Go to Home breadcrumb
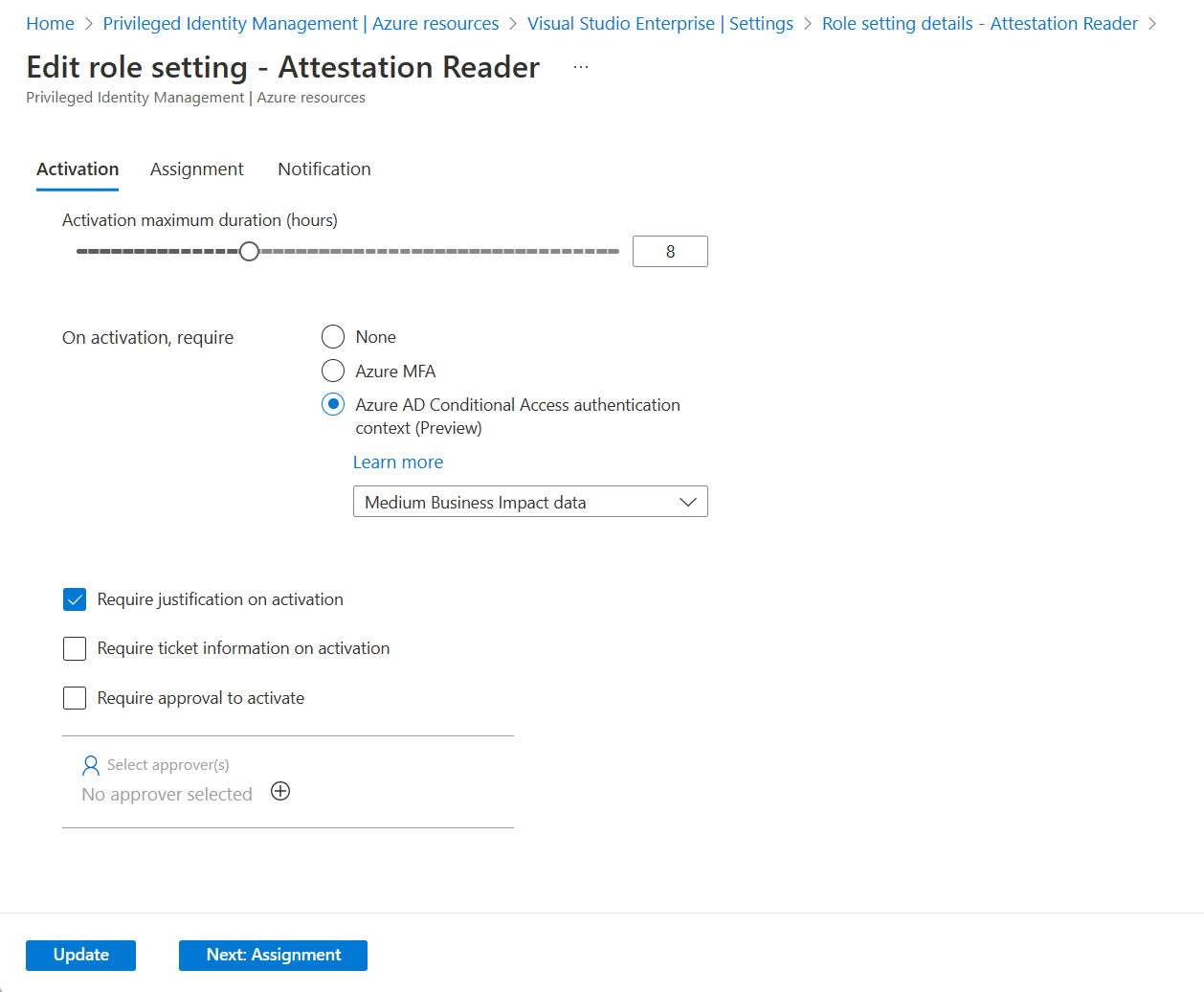The height and width of the screenshot is (992, 1204). tap(50, 24)
